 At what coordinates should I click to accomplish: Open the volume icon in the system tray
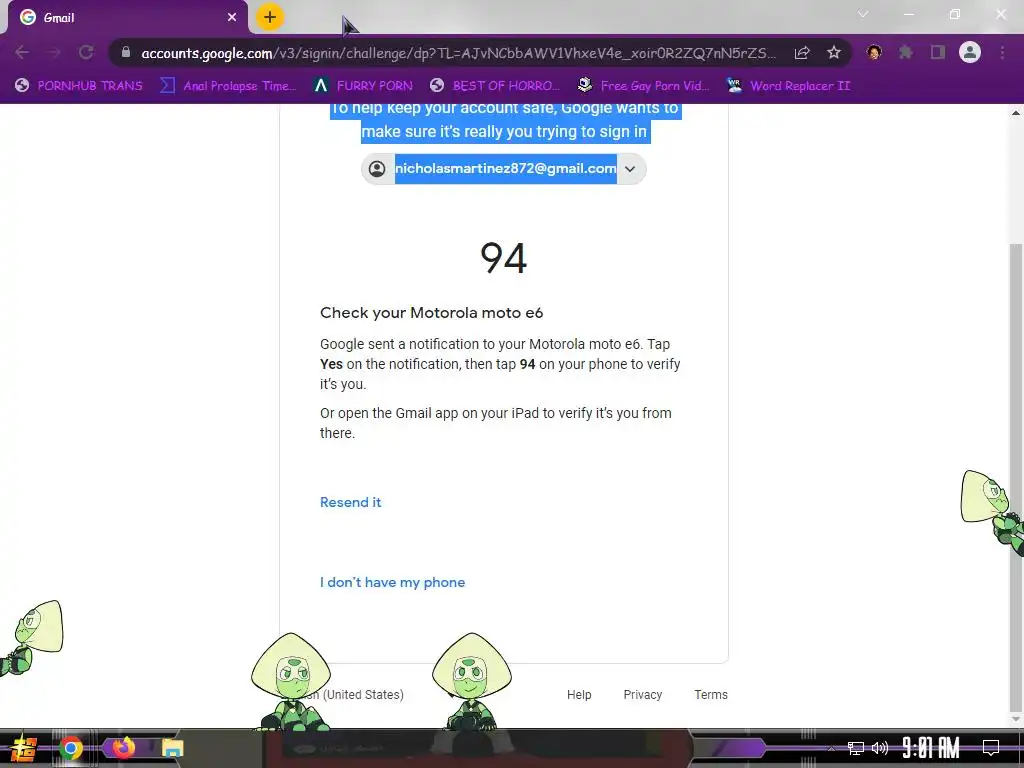pyautogui.click(x=880, y=748)
